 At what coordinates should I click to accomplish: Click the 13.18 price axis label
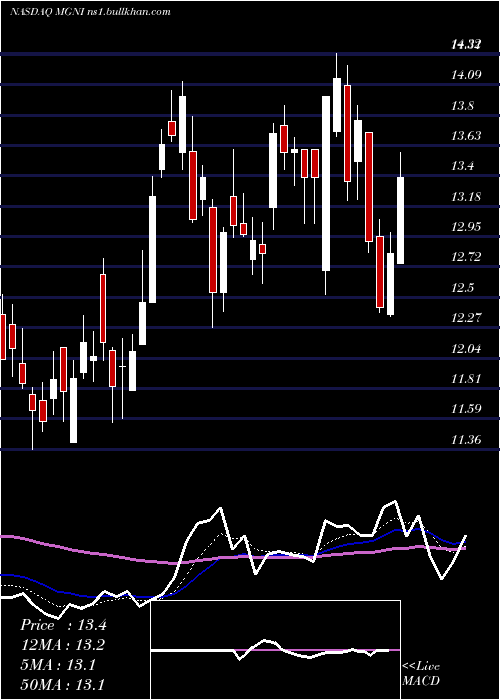click(466, 197)
